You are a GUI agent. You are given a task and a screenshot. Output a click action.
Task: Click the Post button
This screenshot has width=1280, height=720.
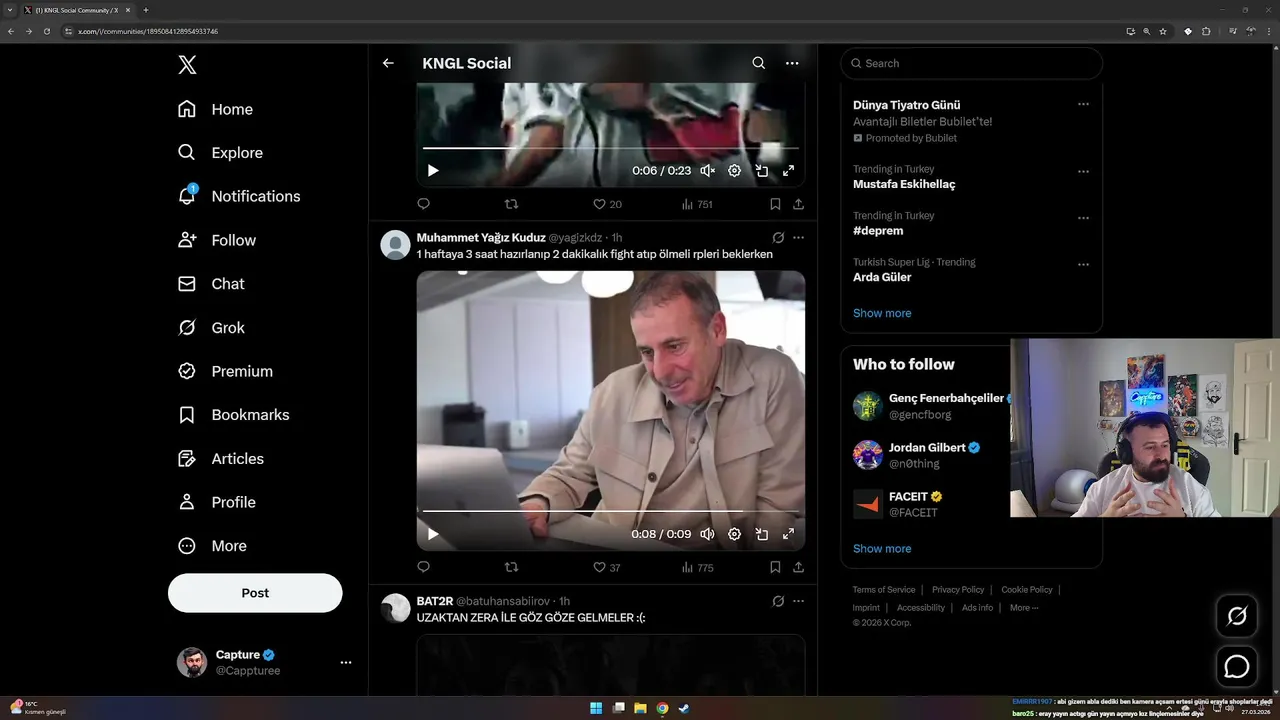point(255,593)
